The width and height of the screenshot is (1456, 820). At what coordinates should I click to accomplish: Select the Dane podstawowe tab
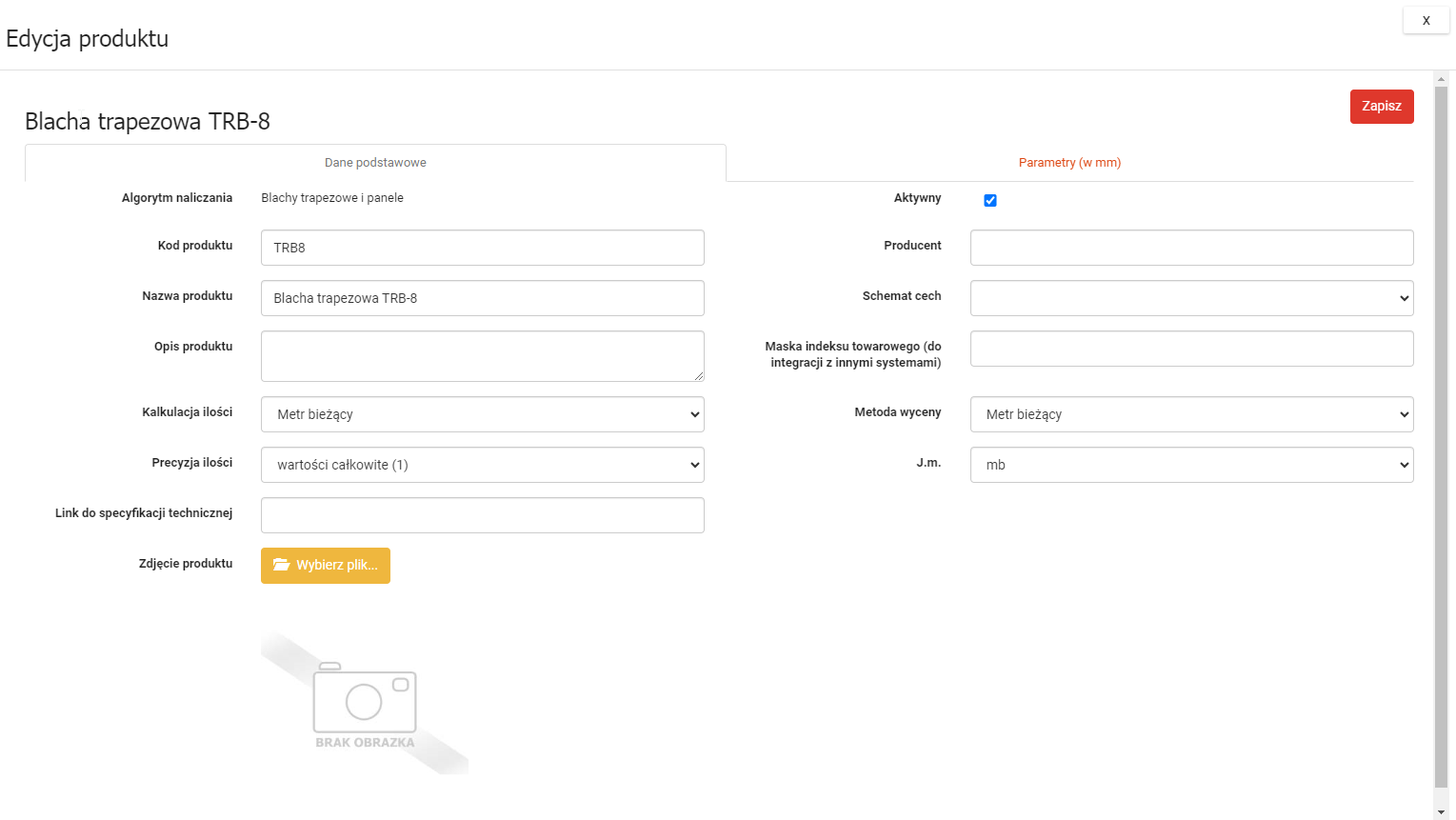point(375,163)
